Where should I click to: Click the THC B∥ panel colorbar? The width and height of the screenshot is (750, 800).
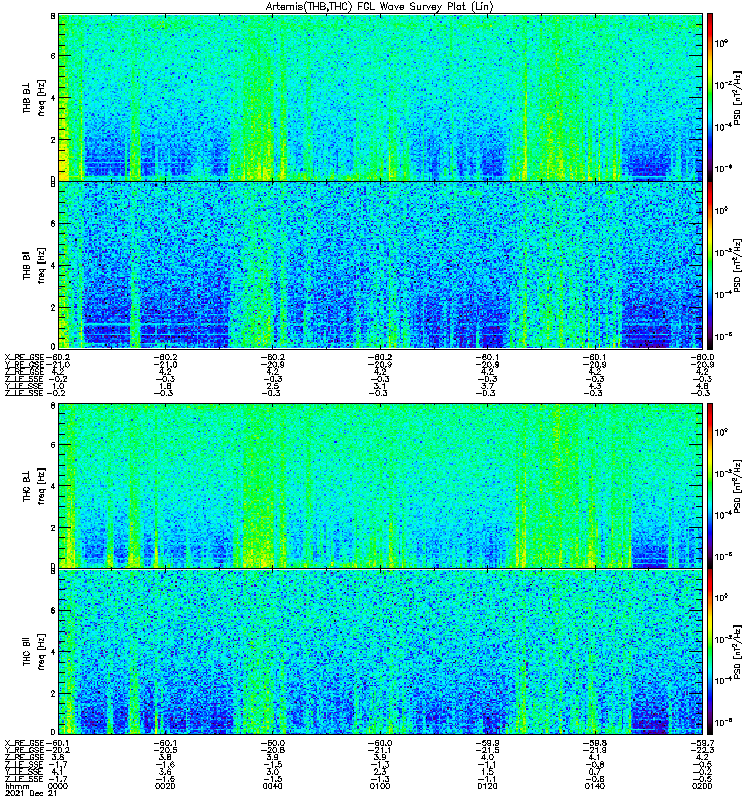[x=710, y=652]
